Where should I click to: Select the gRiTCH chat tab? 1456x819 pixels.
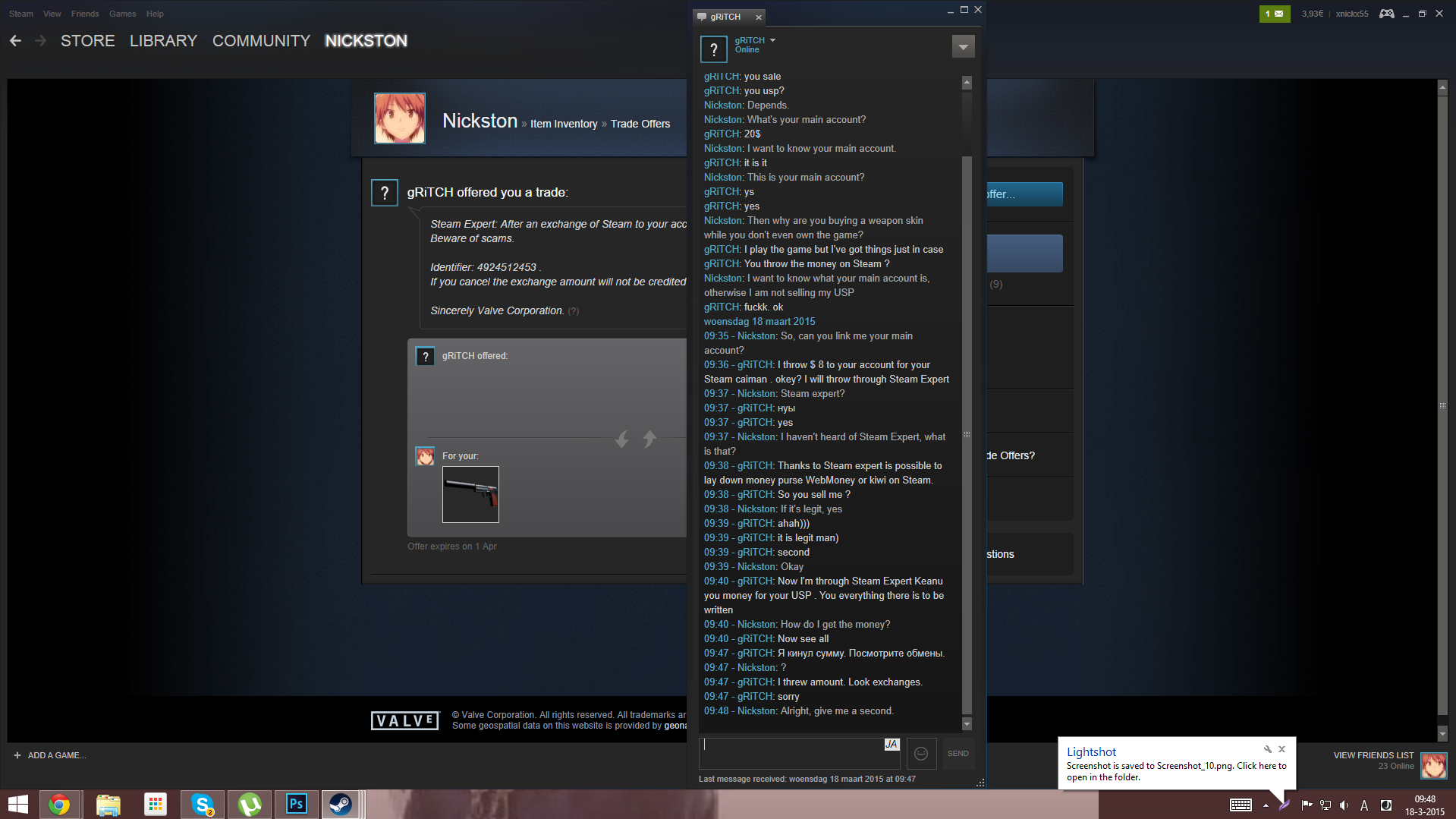click(x=725, y=17)
